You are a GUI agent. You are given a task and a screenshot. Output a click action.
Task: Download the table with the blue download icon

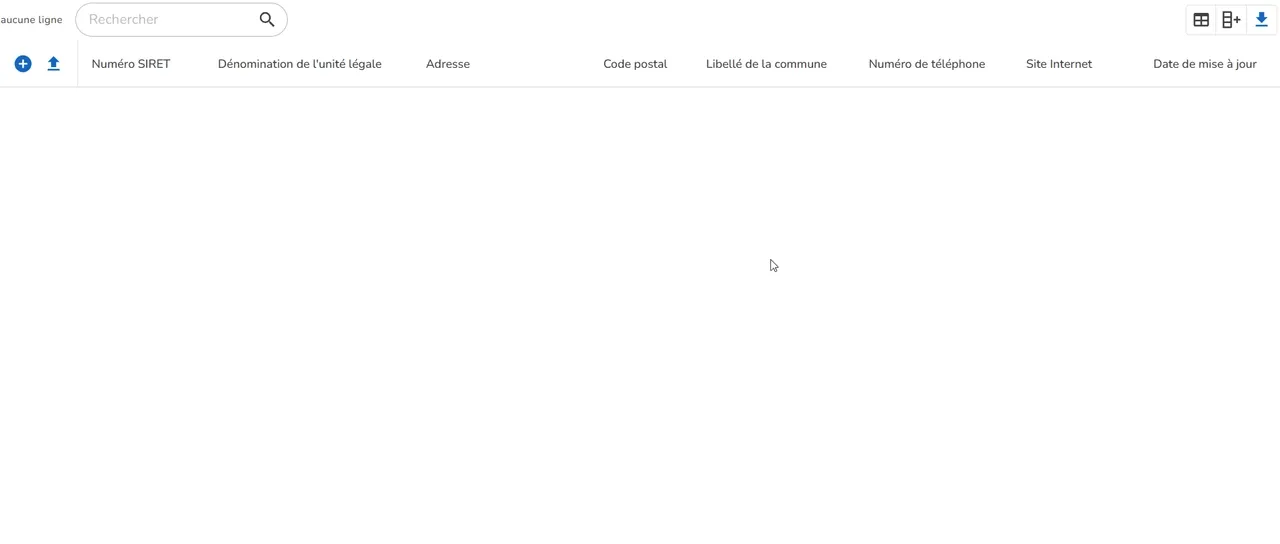click(x=1261, y=19)
